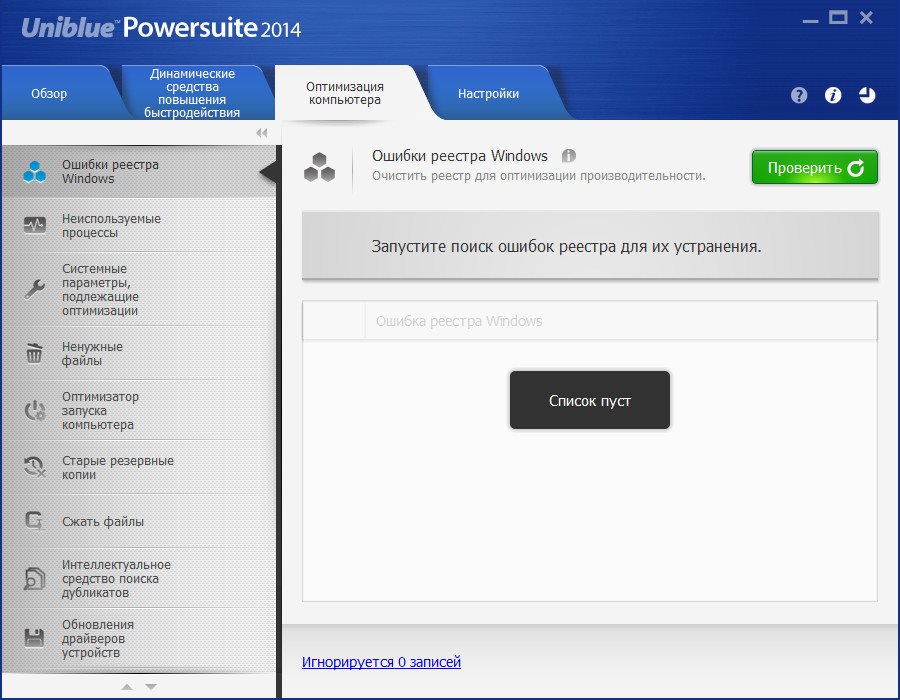The height and width of the screenshot is (700, 900).
Task: Click the startup optimizer power icon
Action: [34, 410]
